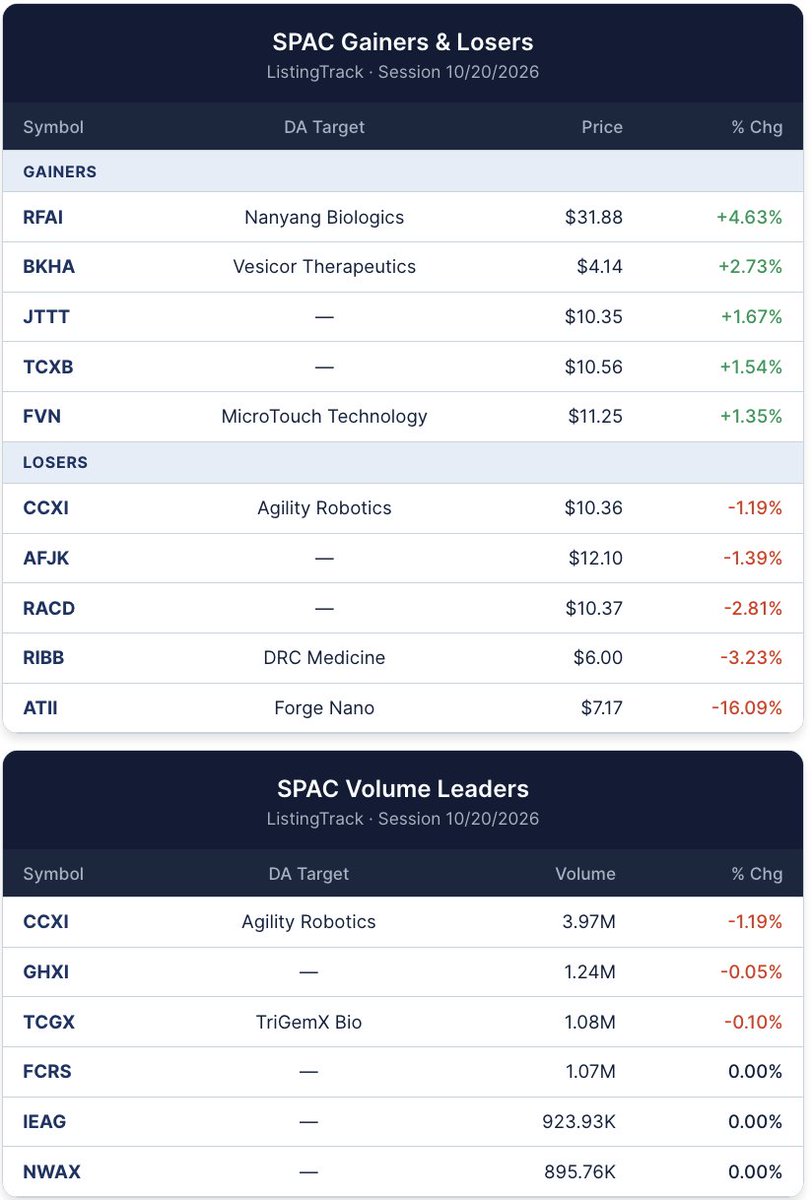Screen dimensions: 812x1200
Task: Click the $10.36 price value
Action: click(x=594, y=508)
